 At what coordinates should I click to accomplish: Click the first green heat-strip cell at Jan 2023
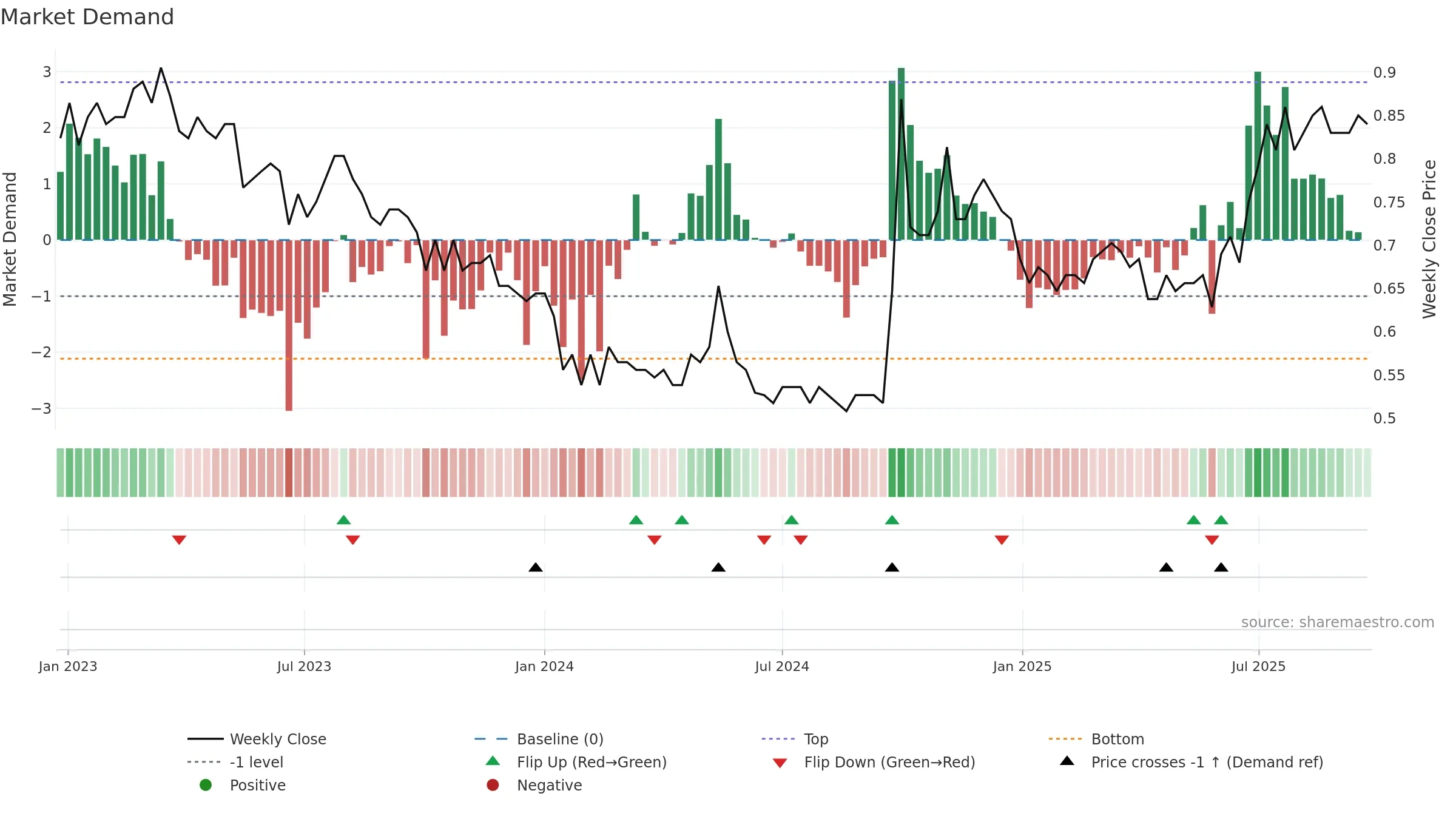point(61,473)
